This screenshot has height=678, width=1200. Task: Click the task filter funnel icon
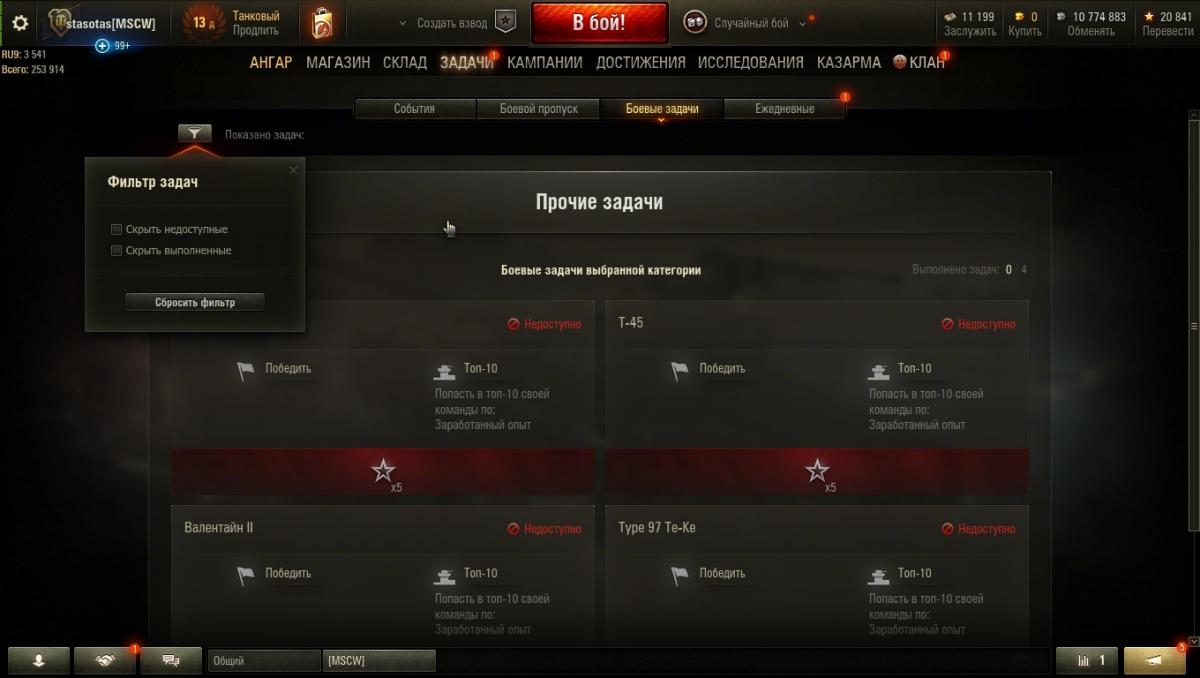pyautogui.click(x=195, y=133)
